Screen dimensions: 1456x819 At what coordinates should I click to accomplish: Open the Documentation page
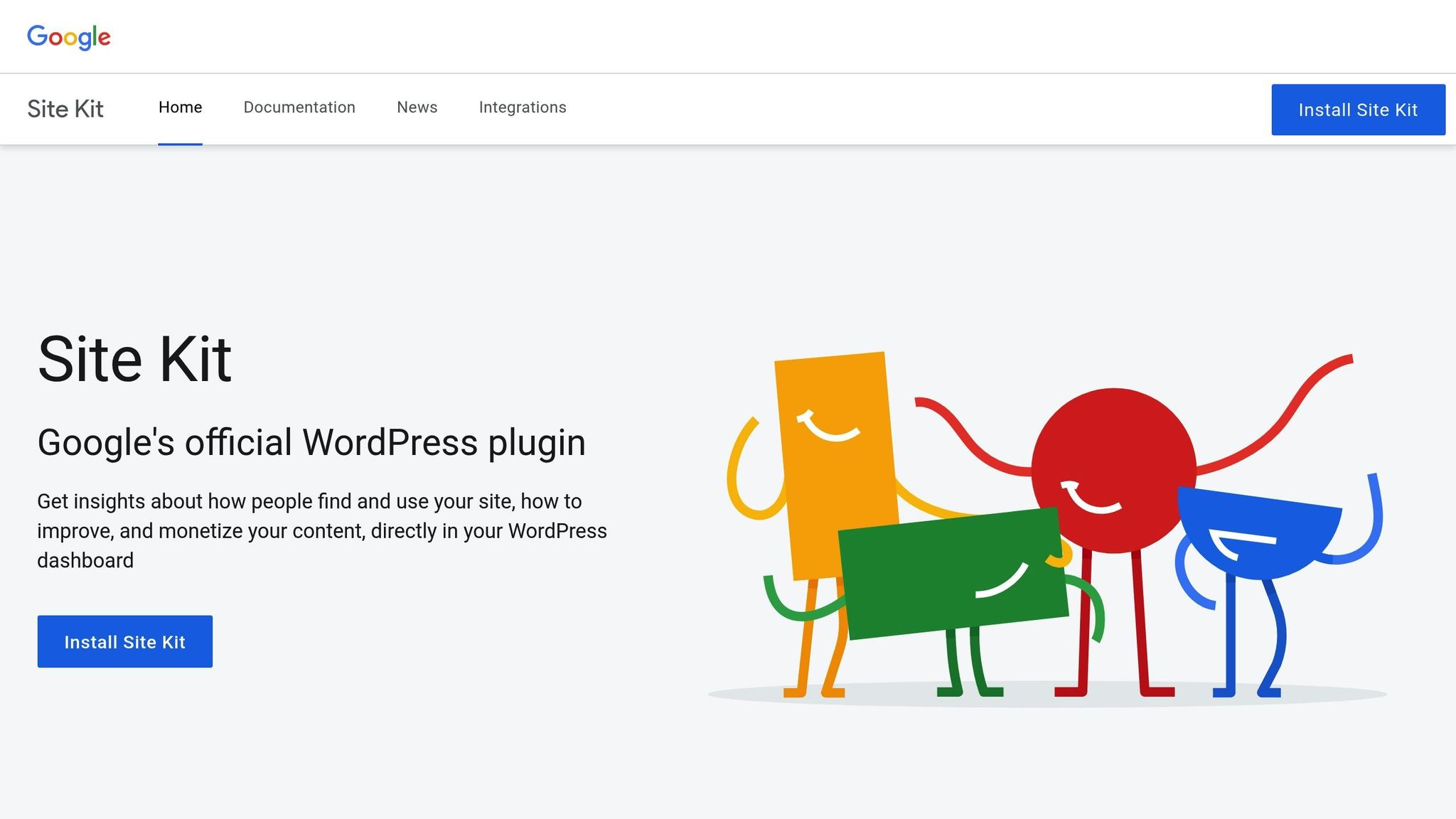299,107
